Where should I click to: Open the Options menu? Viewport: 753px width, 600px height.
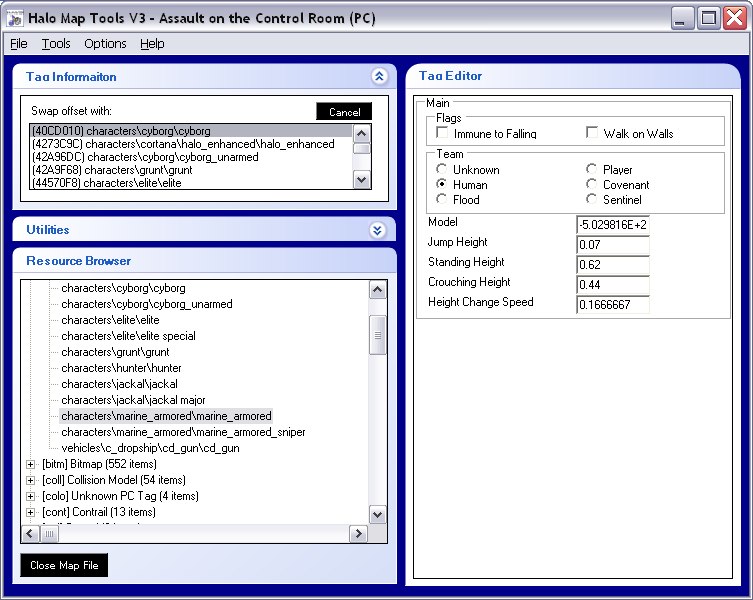pyautogui.click(x=105, y=44)
